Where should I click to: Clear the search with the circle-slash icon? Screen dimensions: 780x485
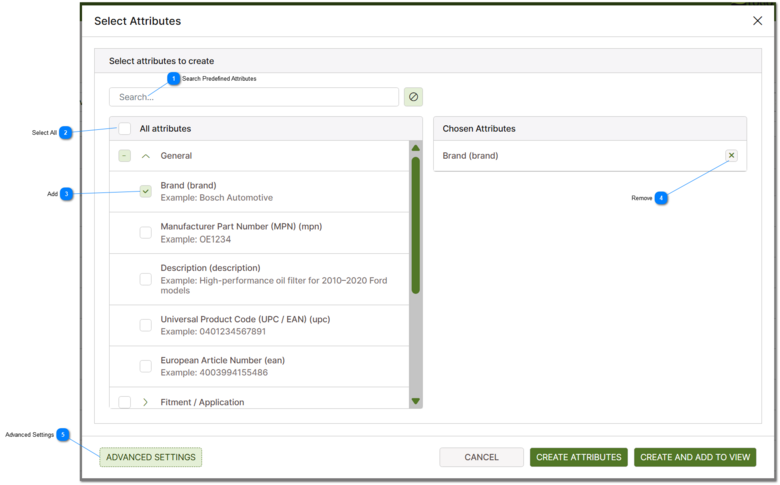pyautogui.click(x=413, y=97)
